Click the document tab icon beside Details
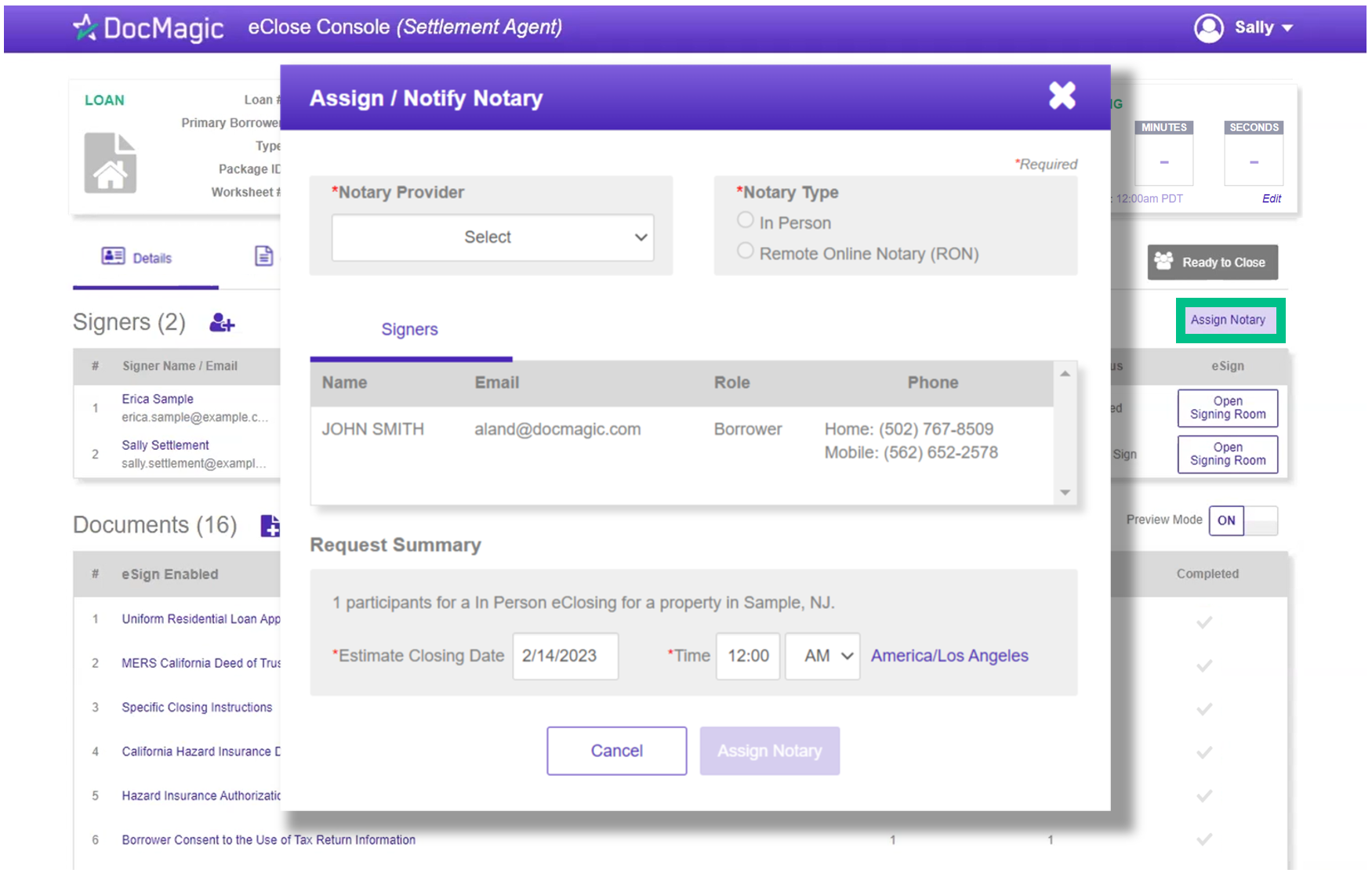 tap(264, 256)
